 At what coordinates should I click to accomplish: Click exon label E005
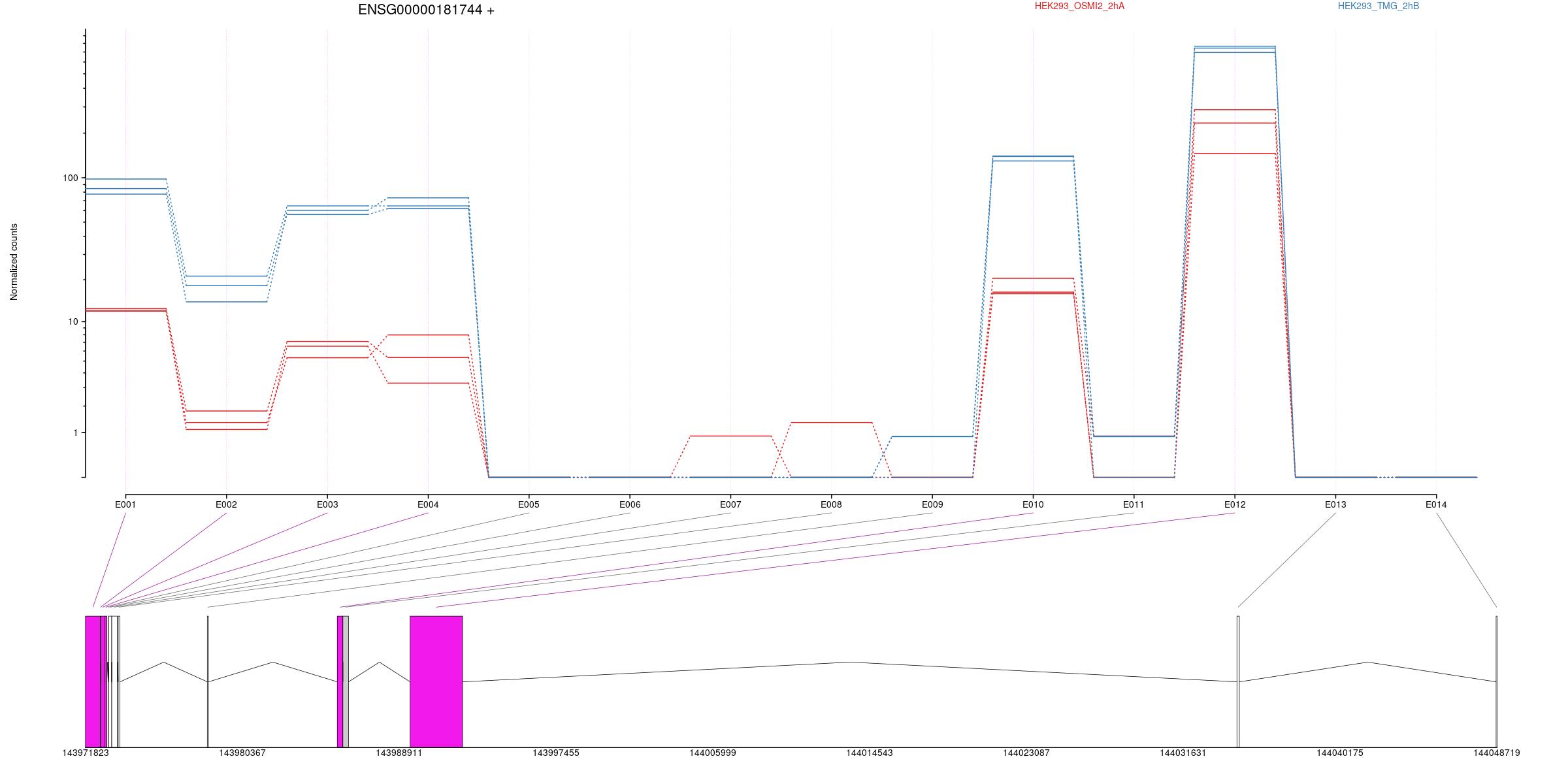pos(529,504)
